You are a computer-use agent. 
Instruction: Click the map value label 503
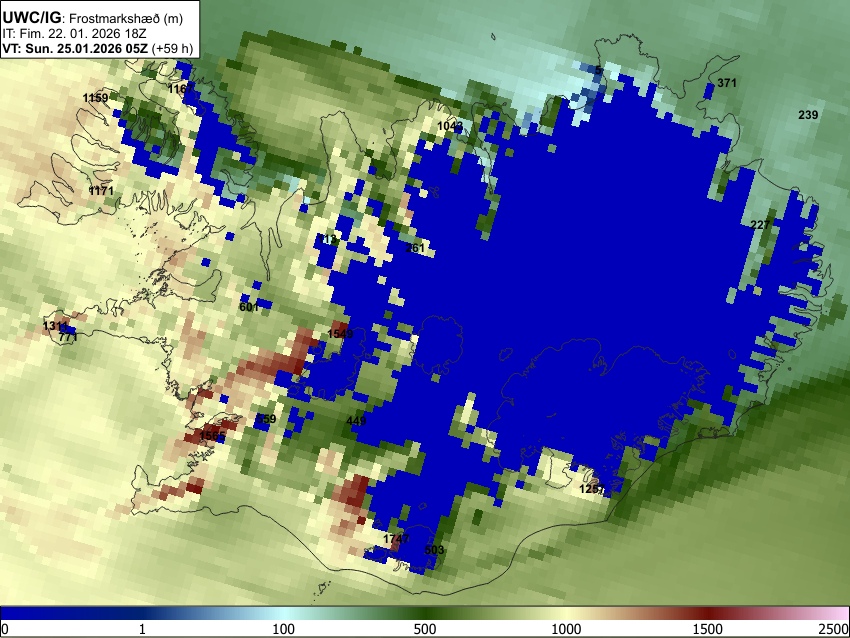(434, 550)
